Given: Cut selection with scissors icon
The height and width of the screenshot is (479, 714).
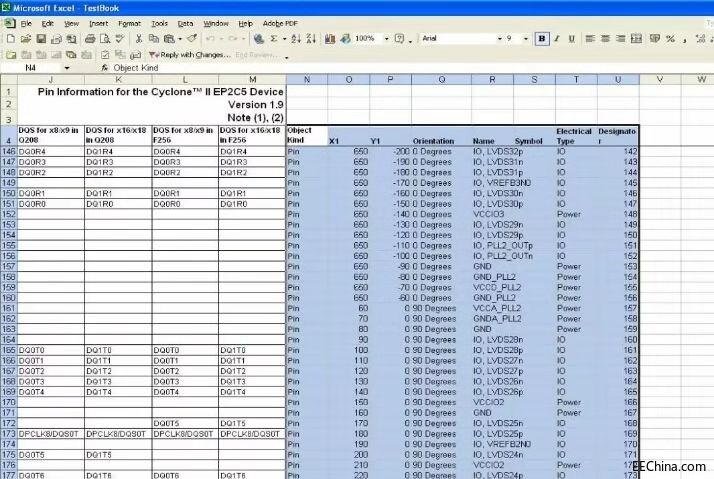Looking at the screenshot, I should pos(139,39).
